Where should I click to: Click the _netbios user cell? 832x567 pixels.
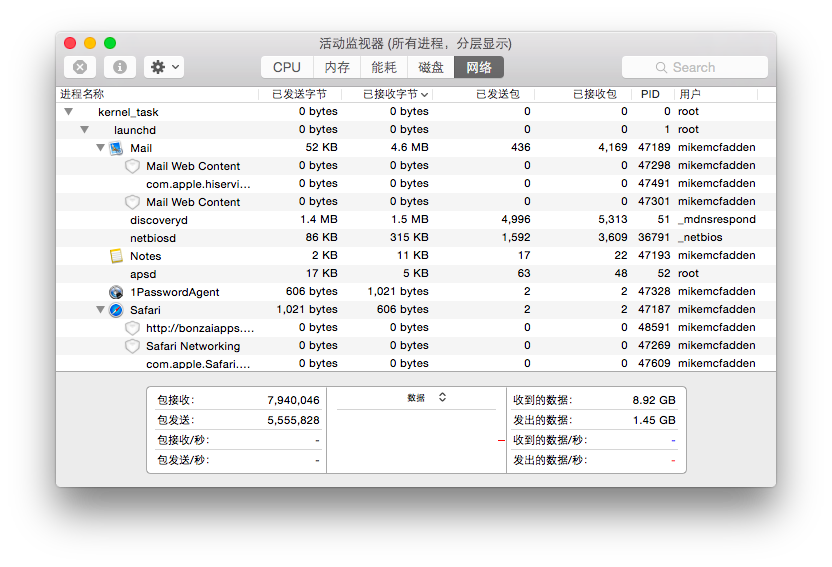click(700, 238)
